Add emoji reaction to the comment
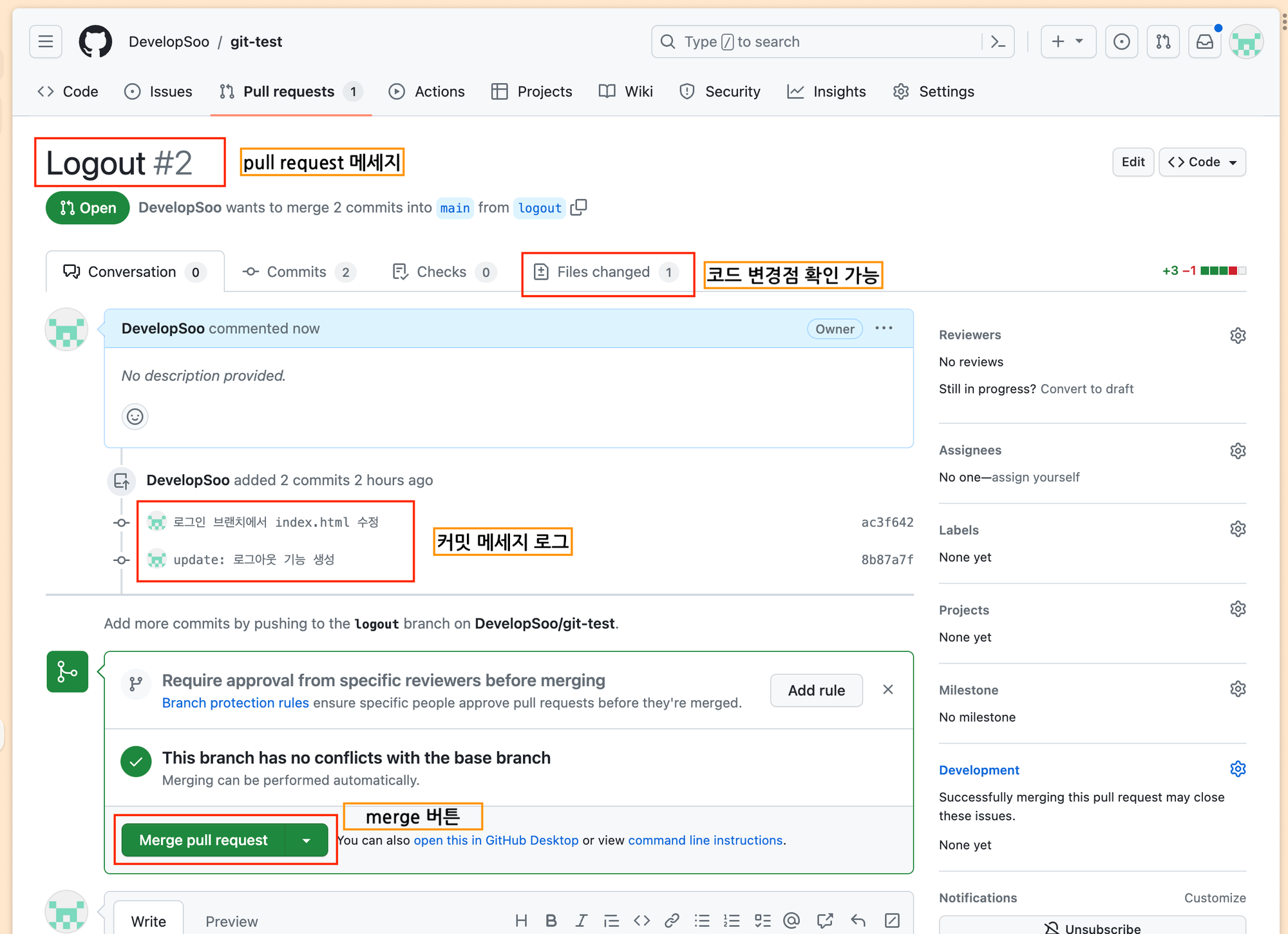This screenshot has width=1288, height=934. pyautogui.click(x=135, y=417)
